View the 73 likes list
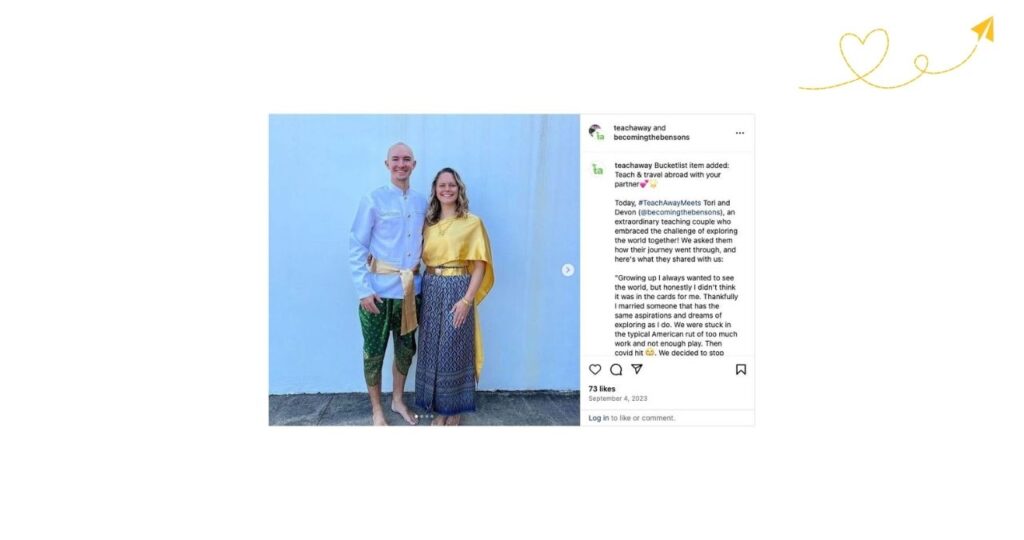The height and width of the screenshot is (540, 1024). (601, 389)
